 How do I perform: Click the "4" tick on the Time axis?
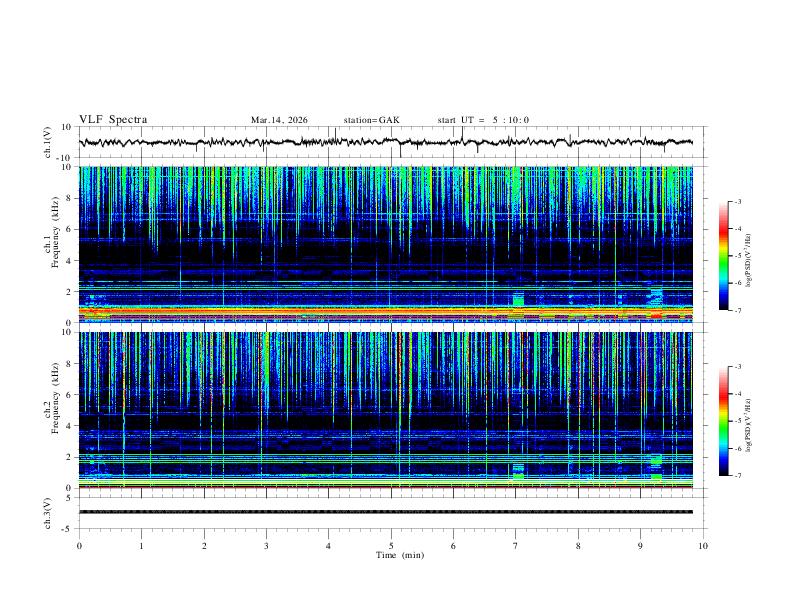(x=328, y=546)
